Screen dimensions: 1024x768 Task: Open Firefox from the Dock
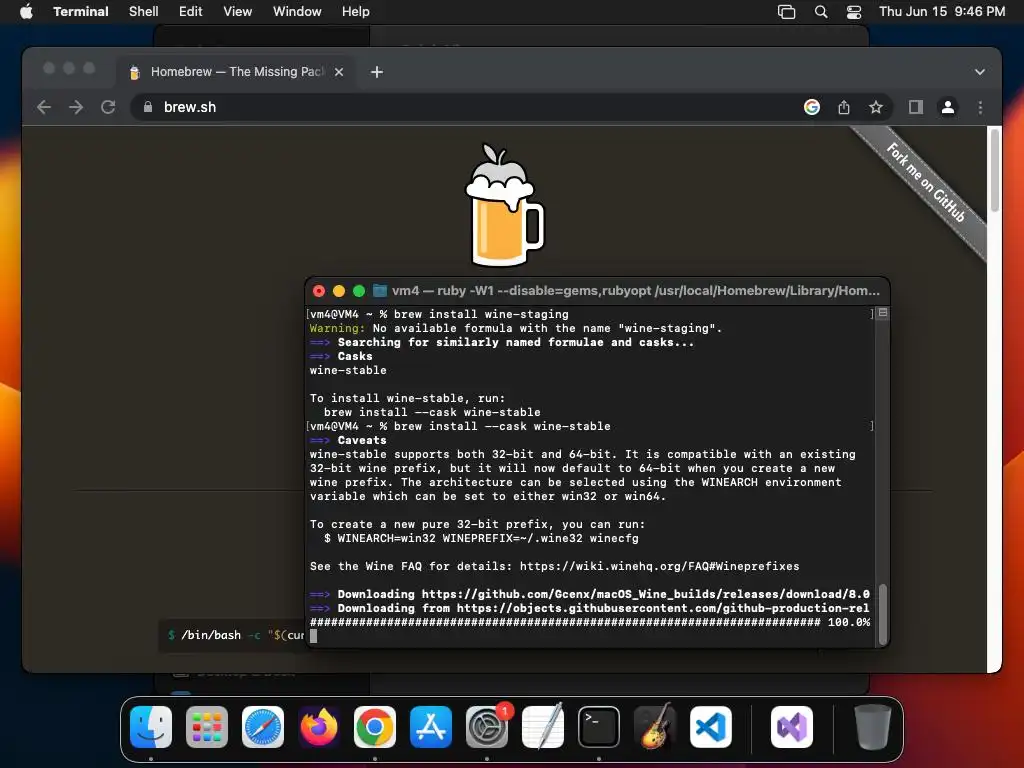pos(319,727)
